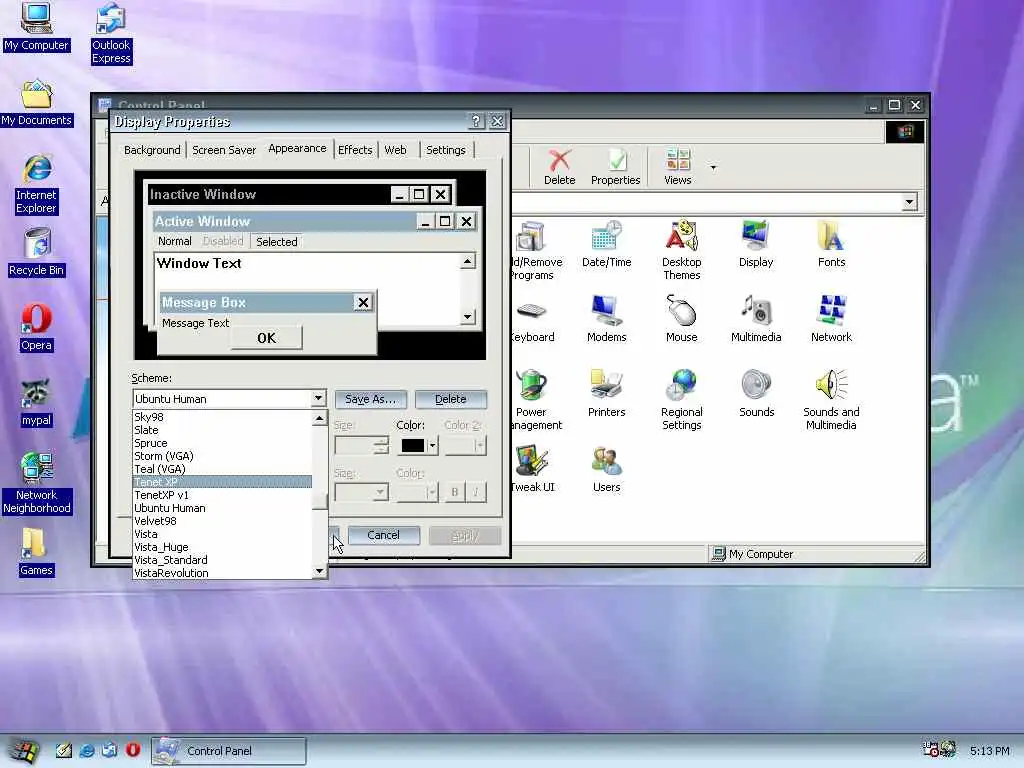This screenshot has width=1024, height=768.
Task: Open Tweak UI in Control Panel
Action: (x=533, y=470)
